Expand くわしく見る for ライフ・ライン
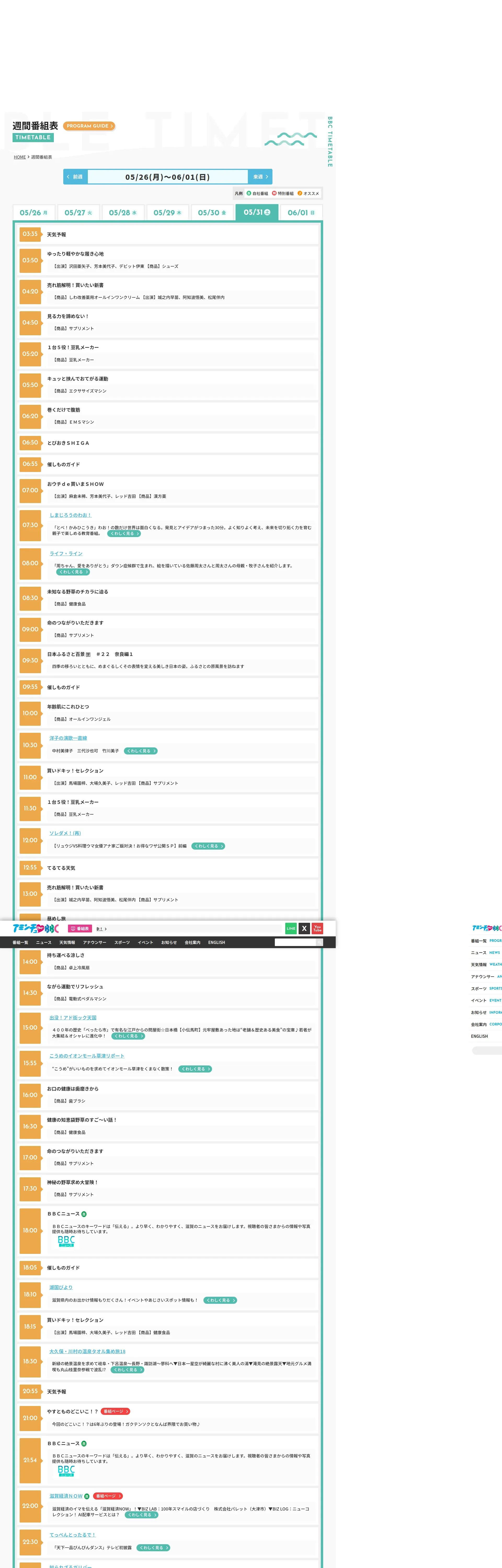Viewport: 502px width, 1568px height. coord(73,572)
